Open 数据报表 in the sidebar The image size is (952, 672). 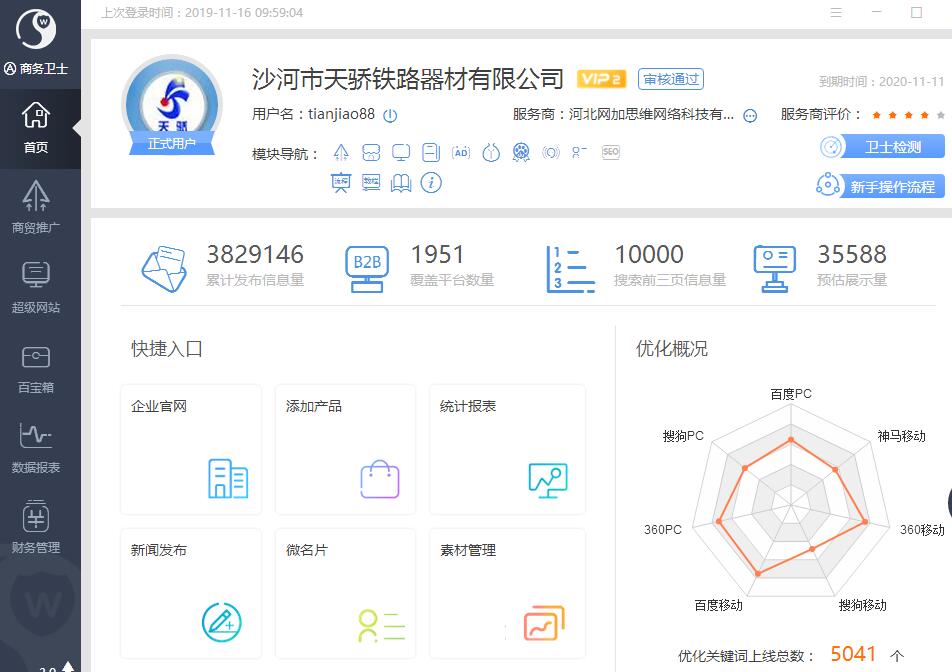pos(36,447)
